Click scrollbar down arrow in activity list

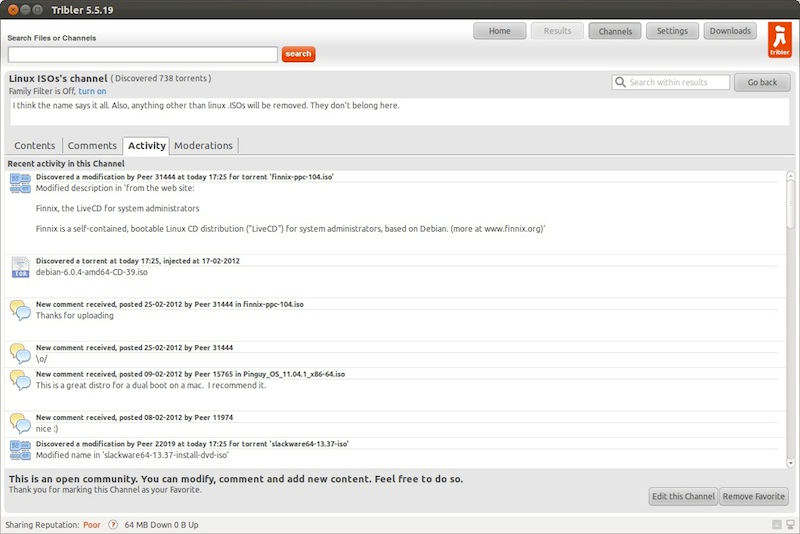[790, 463]
